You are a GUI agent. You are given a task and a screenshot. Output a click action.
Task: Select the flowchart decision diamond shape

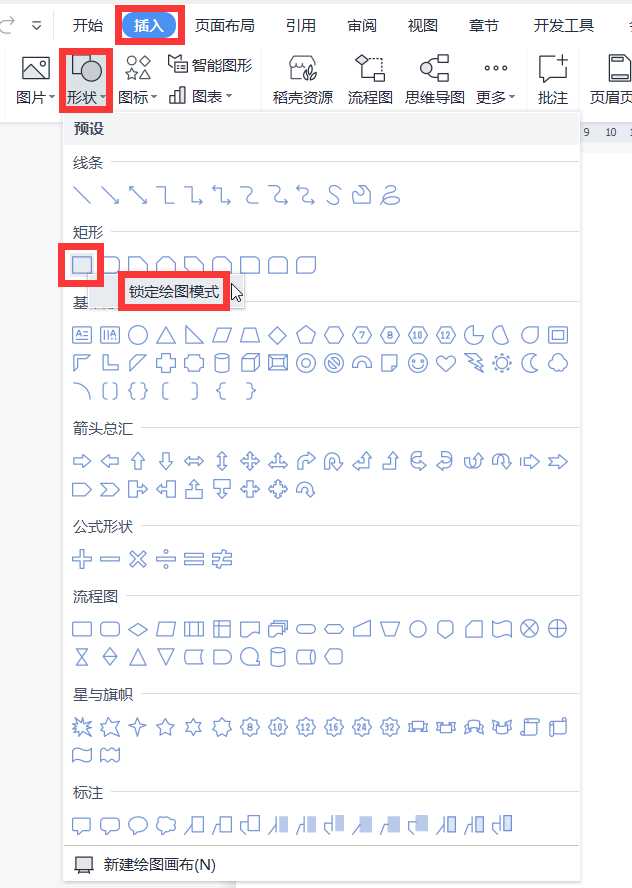tap(138, 629)
